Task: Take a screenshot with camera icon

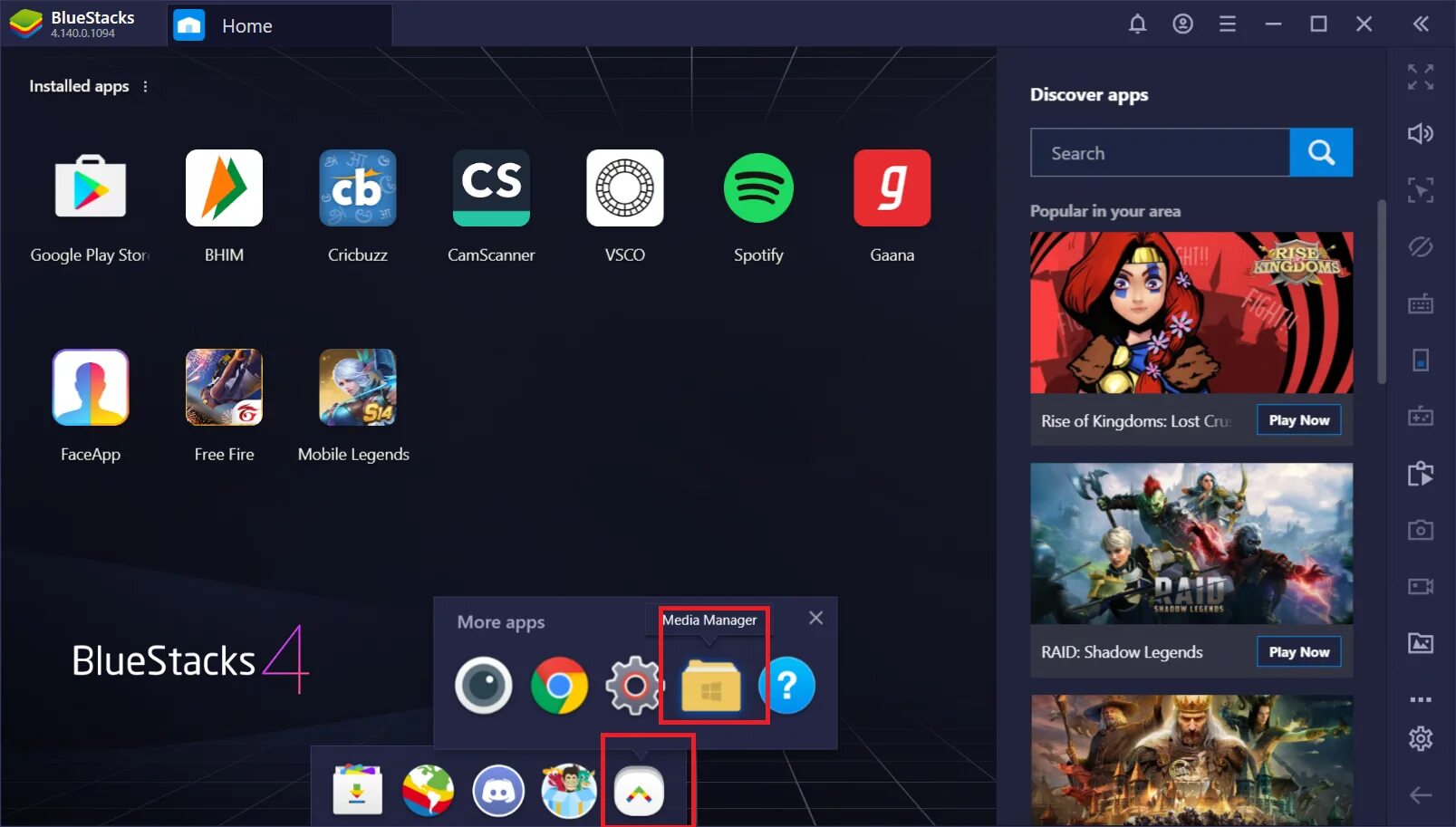Action: [x=1421, y=530]
